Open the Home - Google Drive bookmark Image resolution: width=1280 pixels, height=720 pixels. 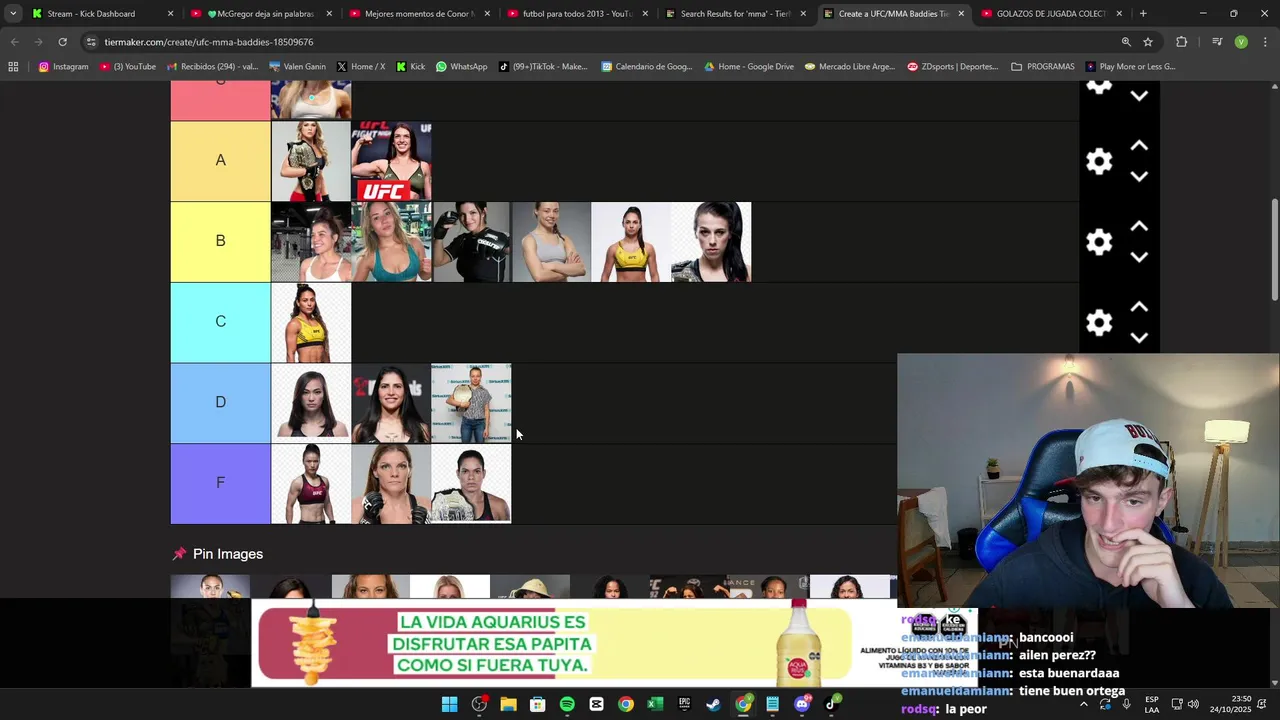pos(749,67)
